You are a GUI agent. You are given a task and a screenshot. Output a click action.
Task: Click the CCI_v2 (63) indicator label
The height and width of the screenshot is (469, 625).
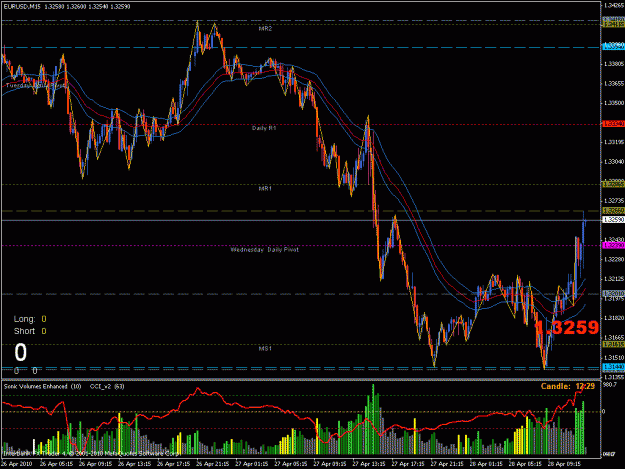(x=107, y=387)
